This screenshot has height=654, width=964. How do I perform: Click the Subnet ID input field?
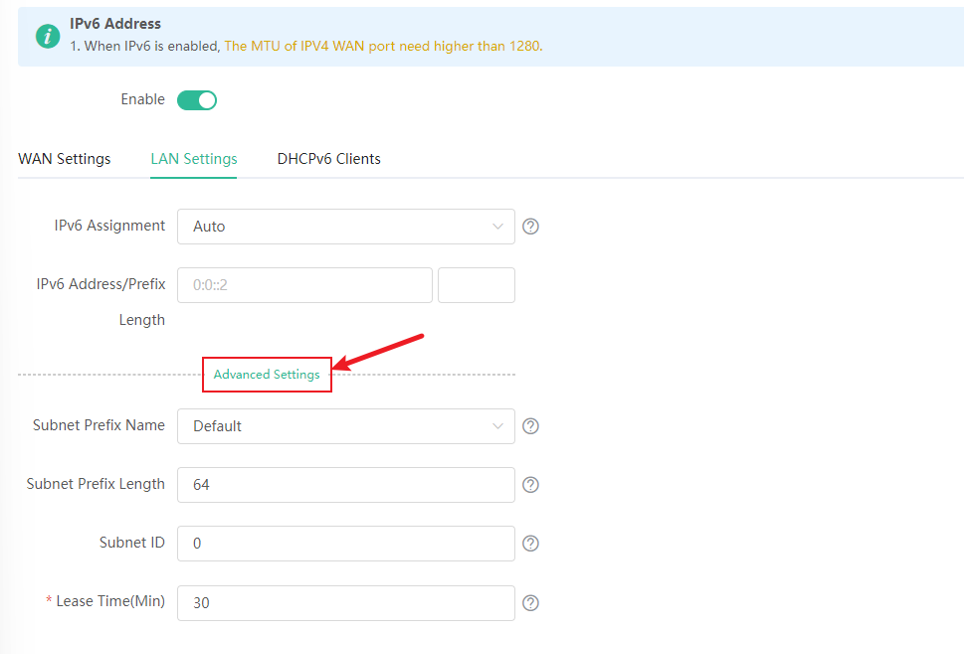click(346, 543)
